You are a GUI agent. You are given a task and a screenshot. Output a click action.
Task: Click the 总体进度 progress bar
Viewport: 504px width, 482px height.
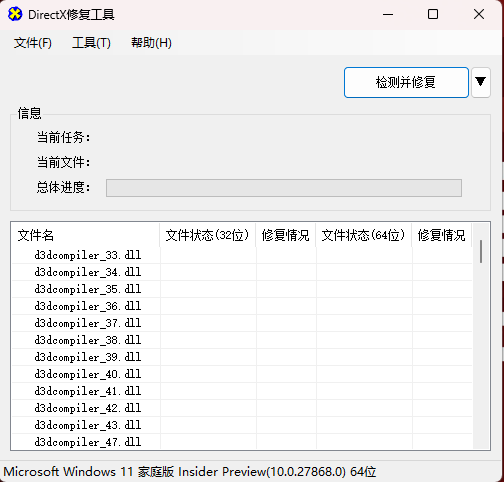click(284, 188)
